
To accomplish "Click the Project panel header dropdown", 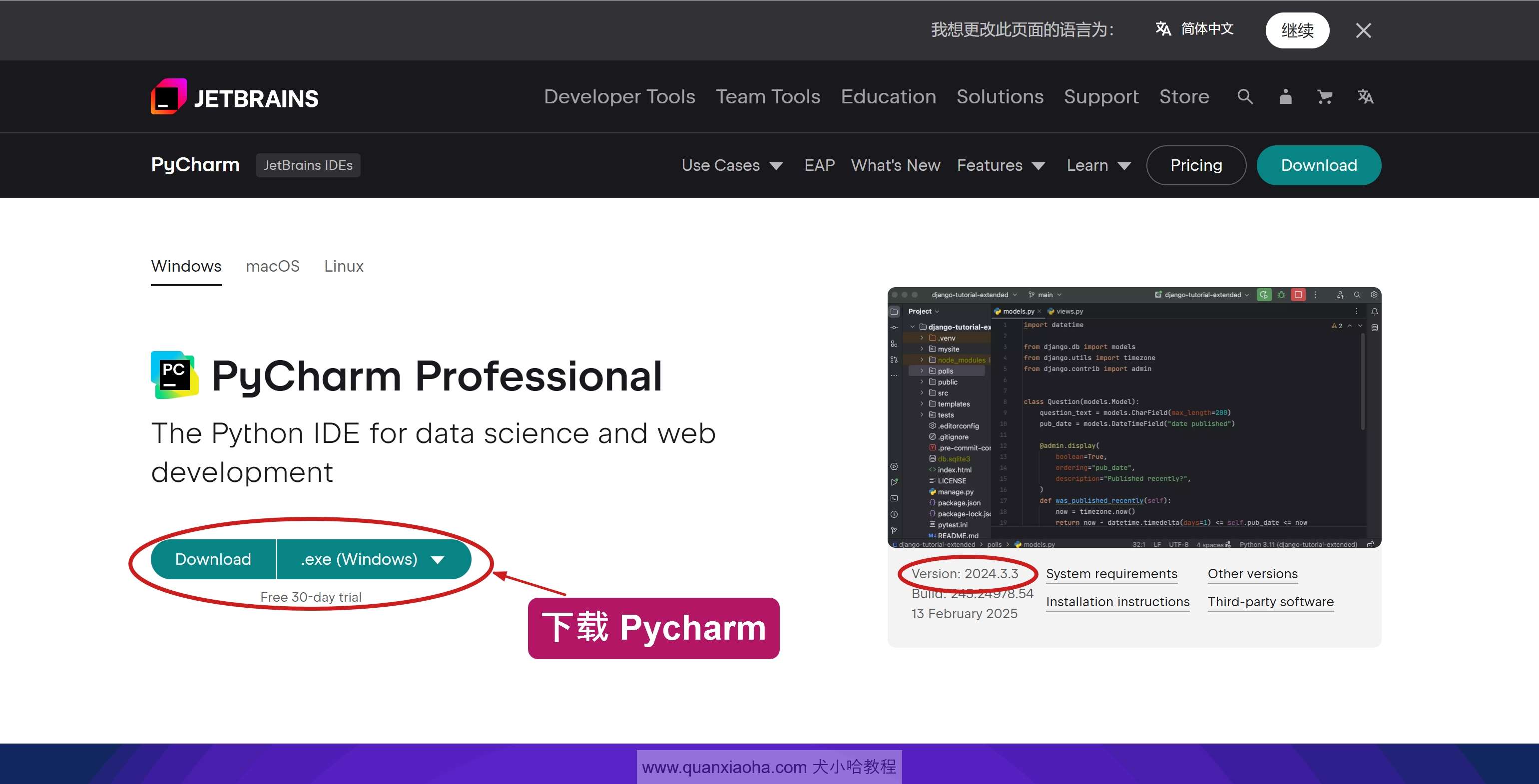I will point(924,312).
